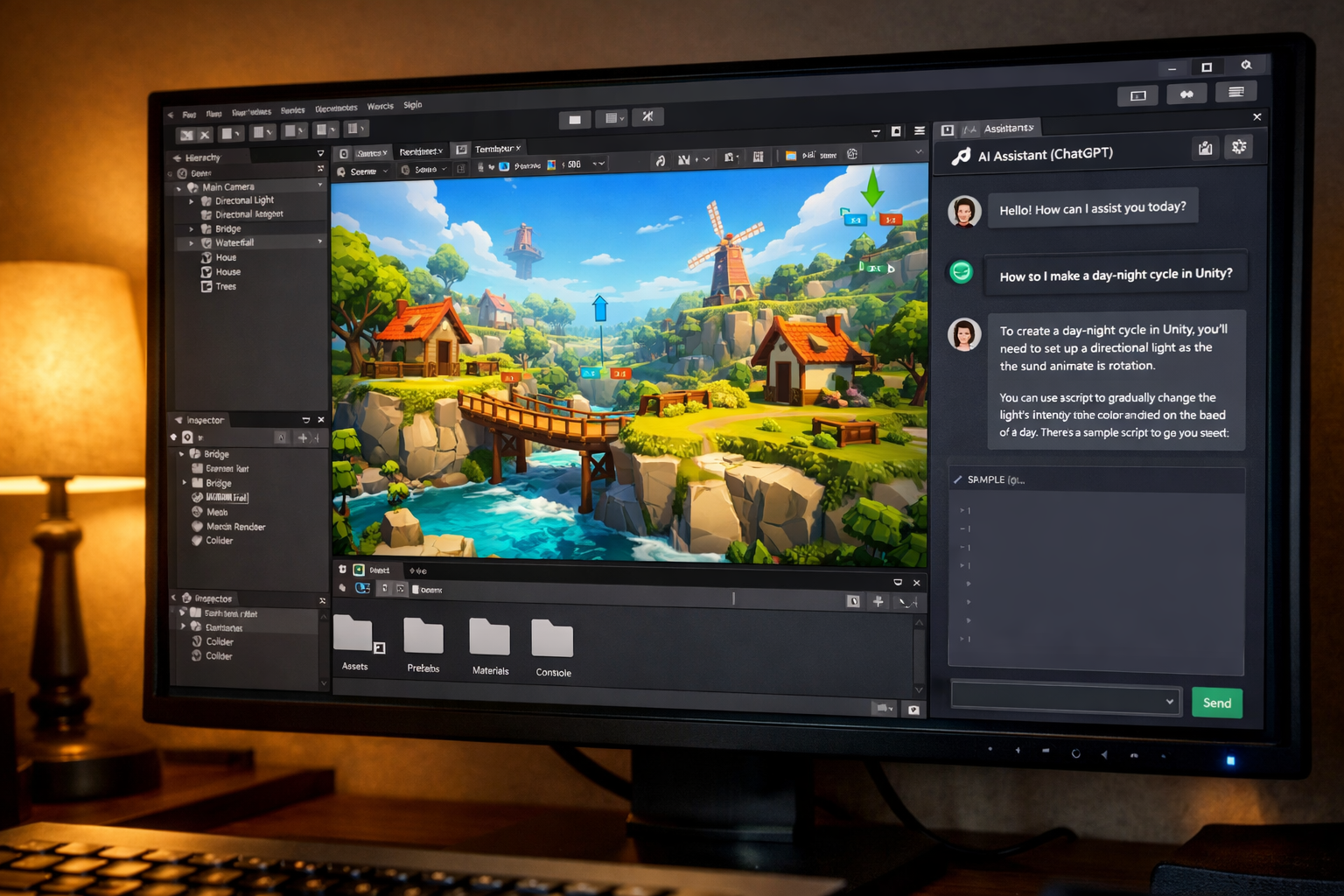Open the Sigin menu in menu bar
Image resolution: width=1344 pixels, height=896 pixels.
413,105
